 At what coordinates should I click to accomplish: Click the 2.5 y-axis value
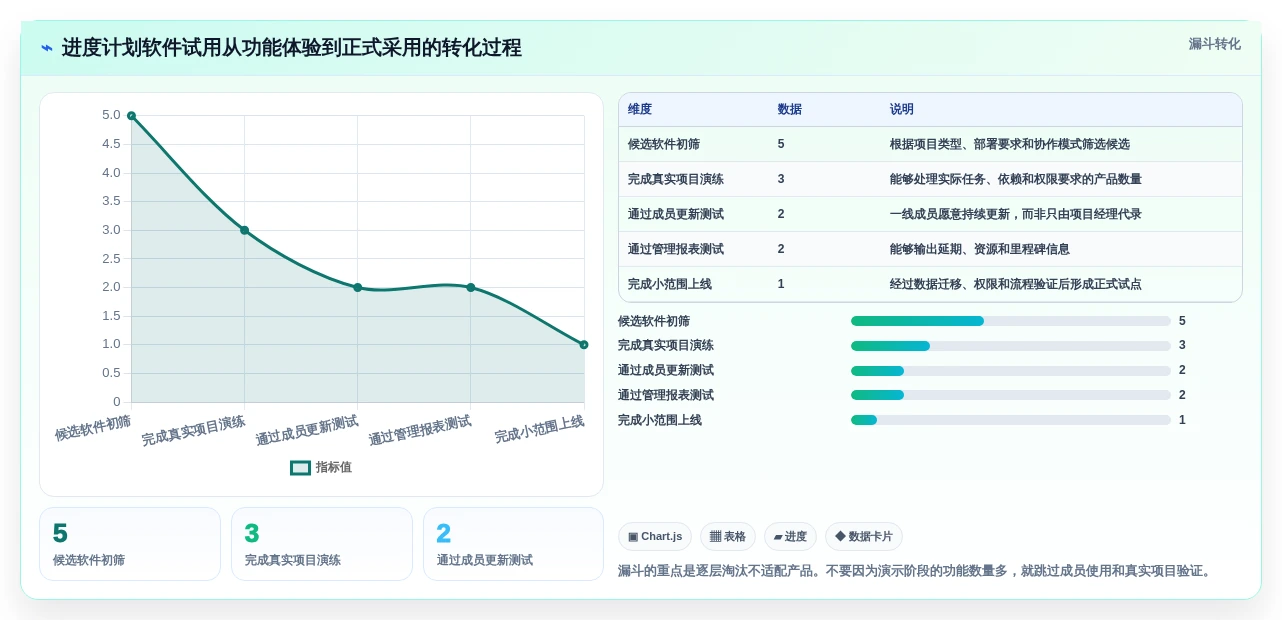pyautogui.click(x=111, y=259)
